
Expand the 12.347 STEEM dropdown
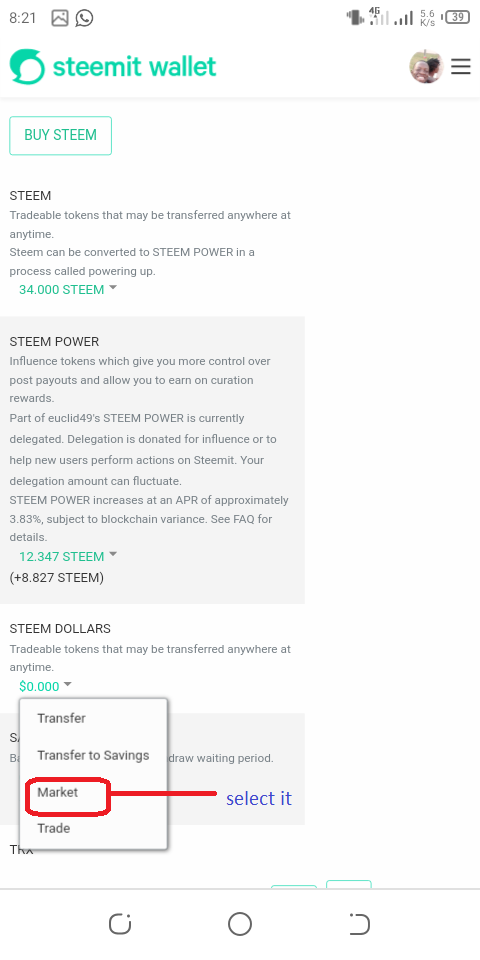click(x=67, y=557)
